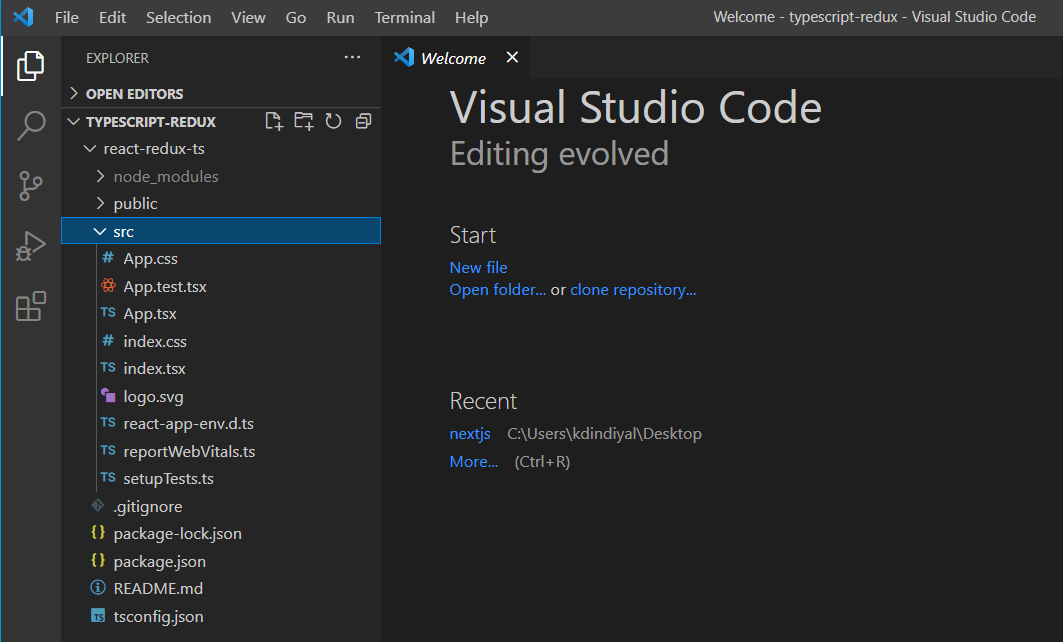1063x642 pixels.
Task: Open Explorer's more actions ellipsis menu
Action: point(352,58)
